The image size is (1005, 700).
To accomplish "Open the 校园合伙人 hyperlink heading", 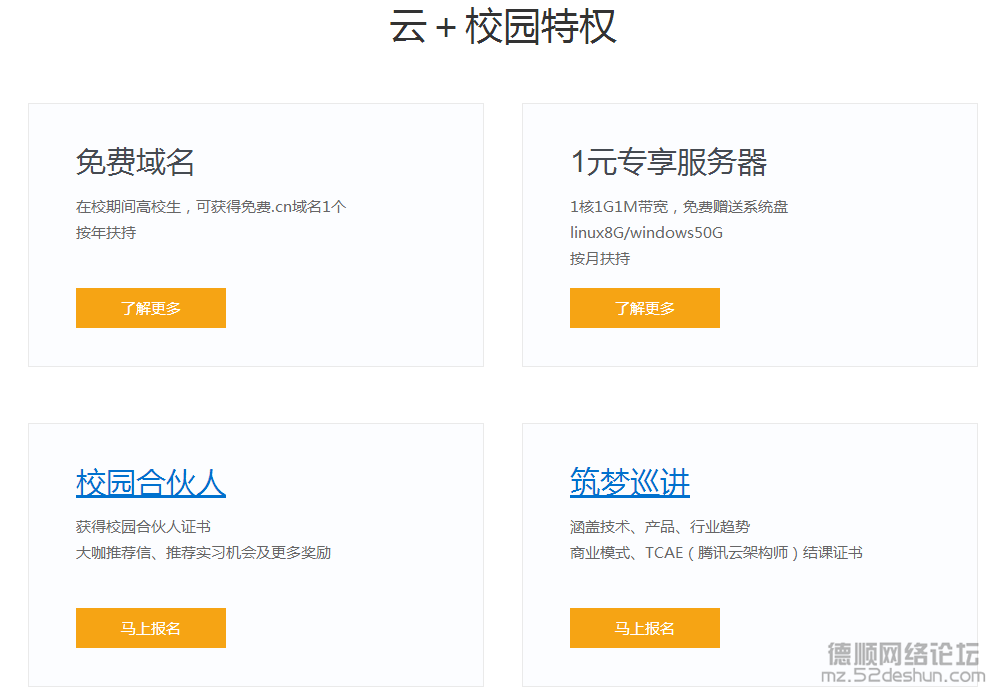I will [151, 483].
